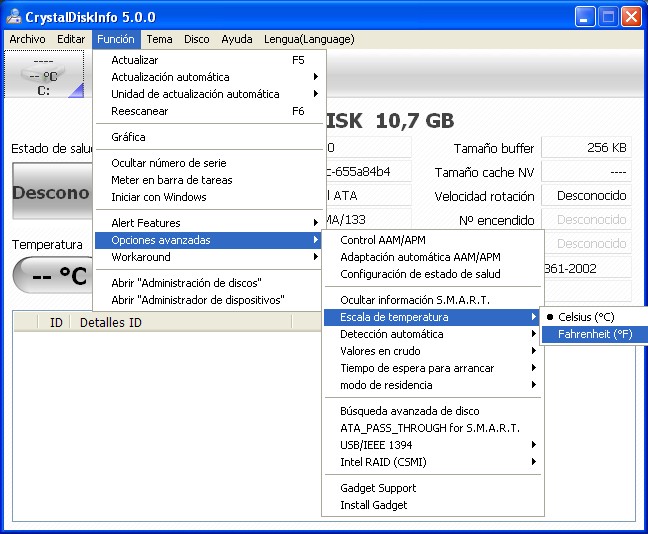This screenshot has height=534, width=648.
Task: Toggle Ocultar número de serie
Action: pos(208,163)
